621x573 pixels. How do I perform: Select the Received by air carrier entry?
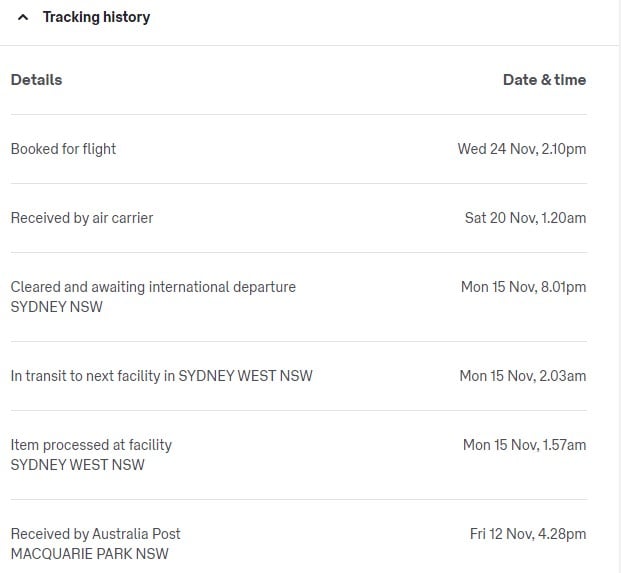pos(82,218)
